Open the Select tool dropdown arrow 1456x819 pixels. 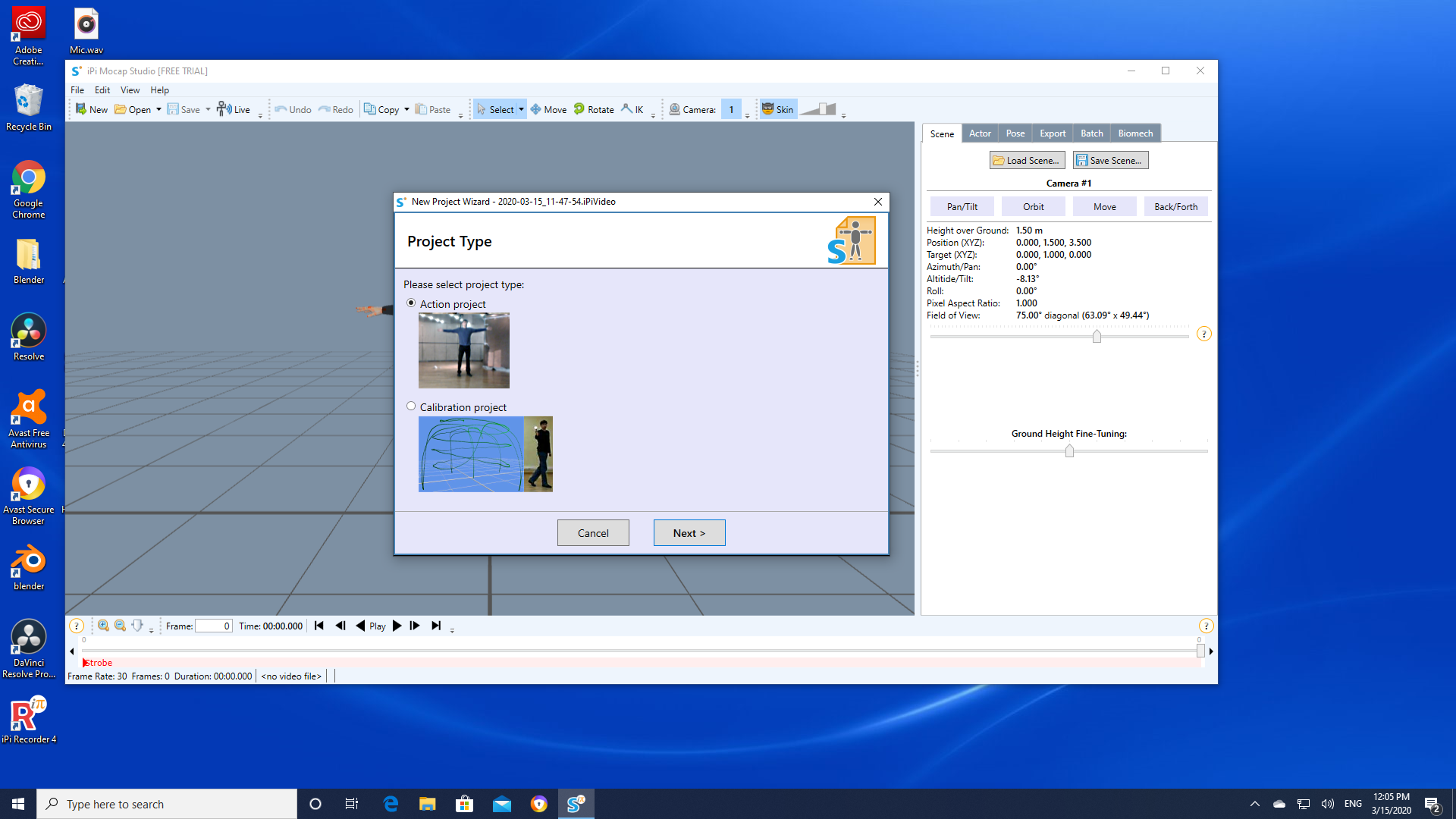pos(521,109)
